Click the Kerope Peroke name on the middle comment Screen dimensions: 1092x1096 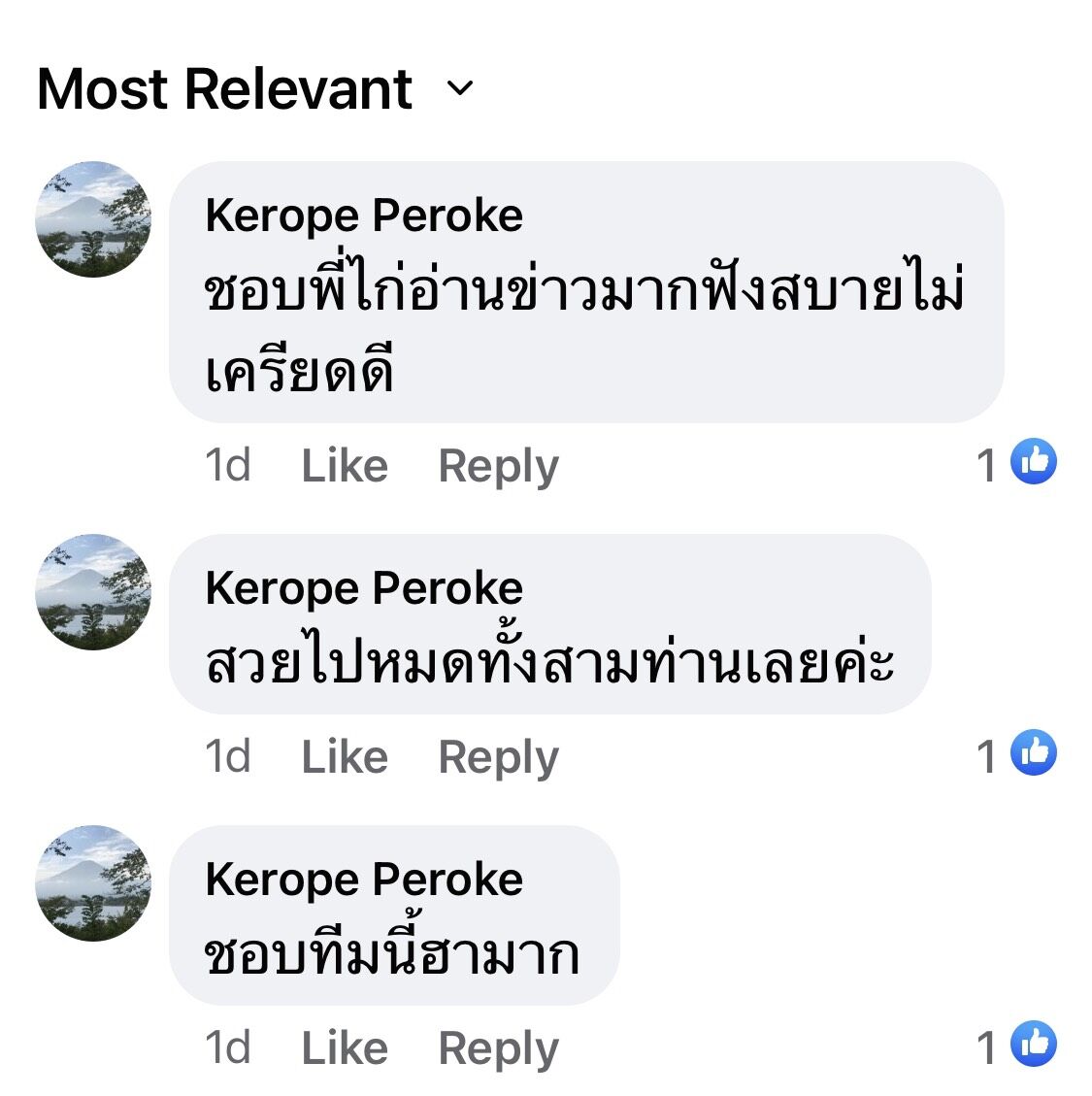tap(362, 586)
